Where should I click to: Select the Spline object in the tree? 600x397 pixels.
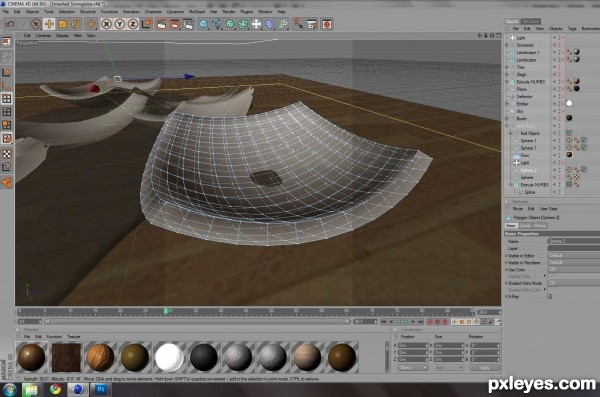[530, 192]
